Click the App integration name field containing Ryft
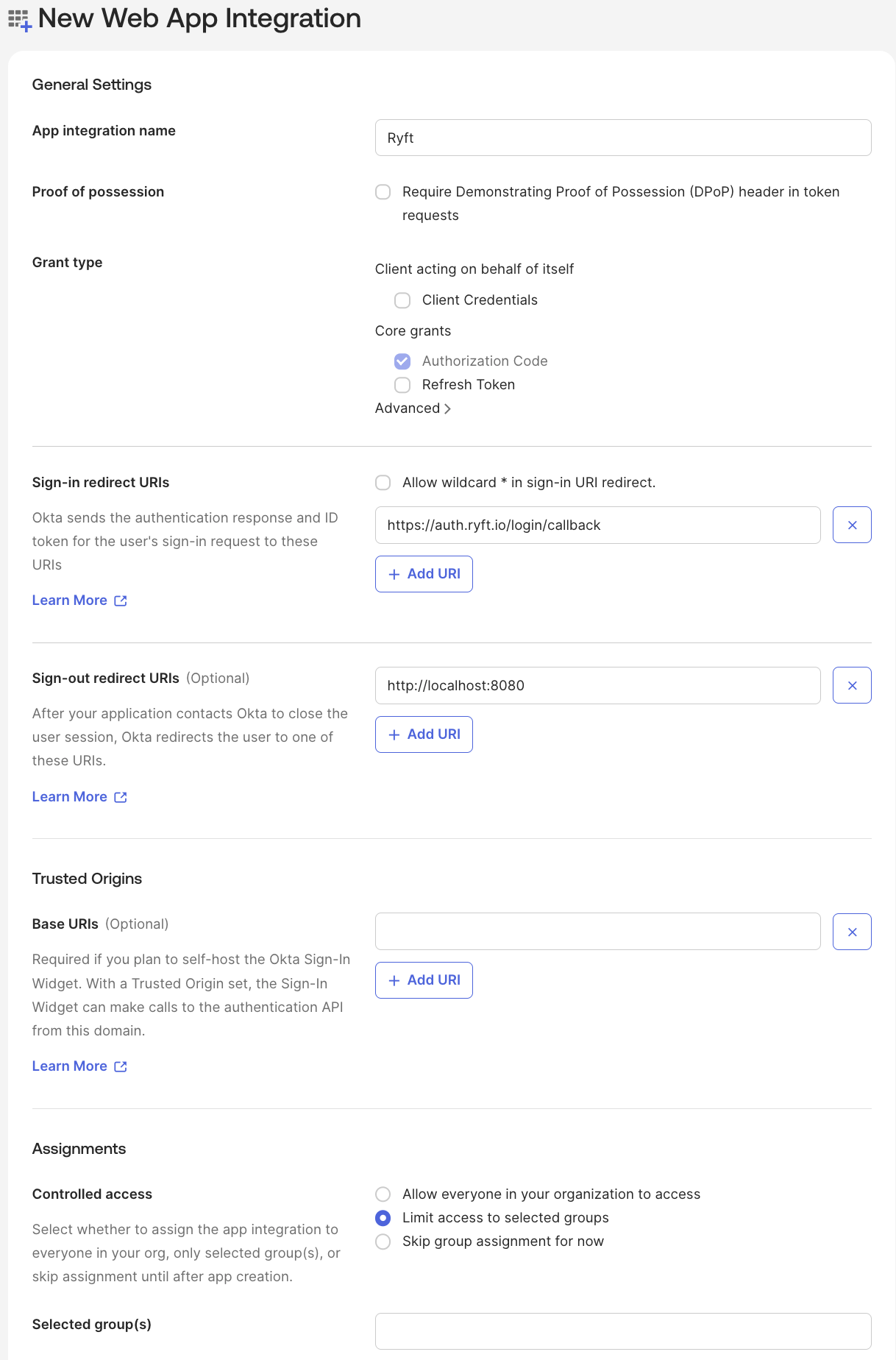Viewport: 896px width, 1360px height. [x=623, y=138]
